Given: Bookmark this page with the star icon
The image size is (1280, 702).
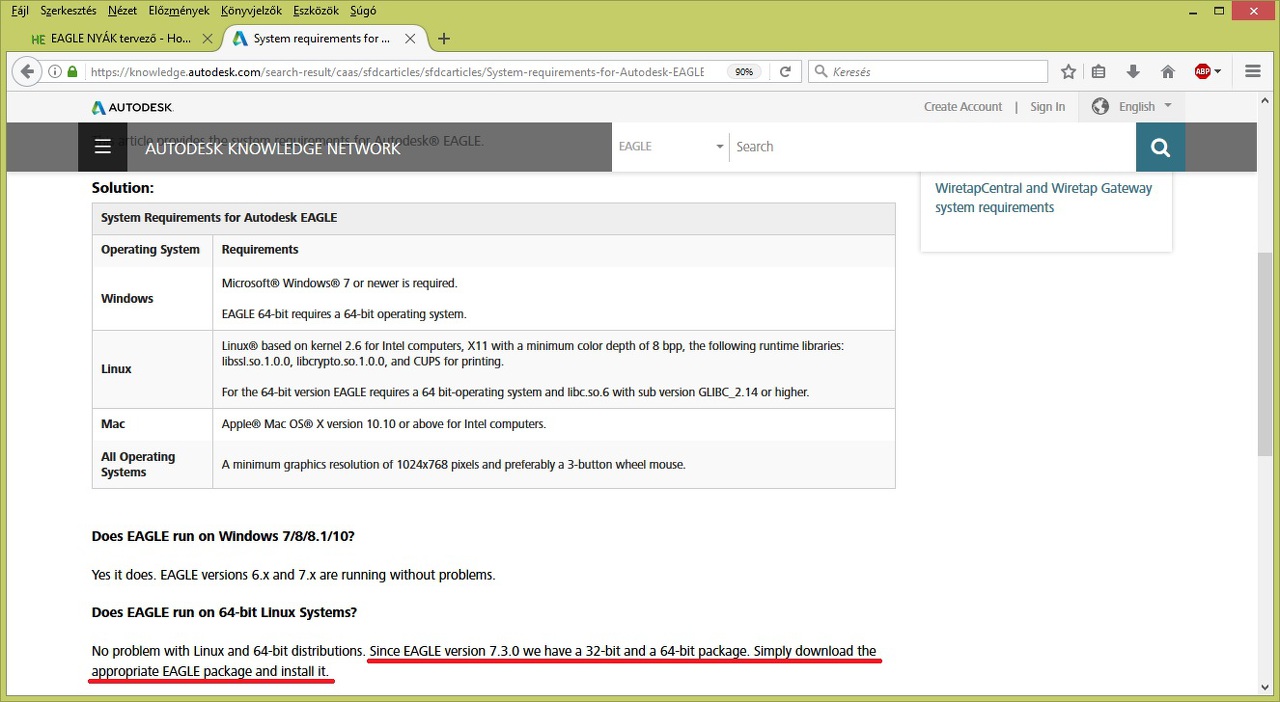Looking at the screenshot, I should [1068, 72].
